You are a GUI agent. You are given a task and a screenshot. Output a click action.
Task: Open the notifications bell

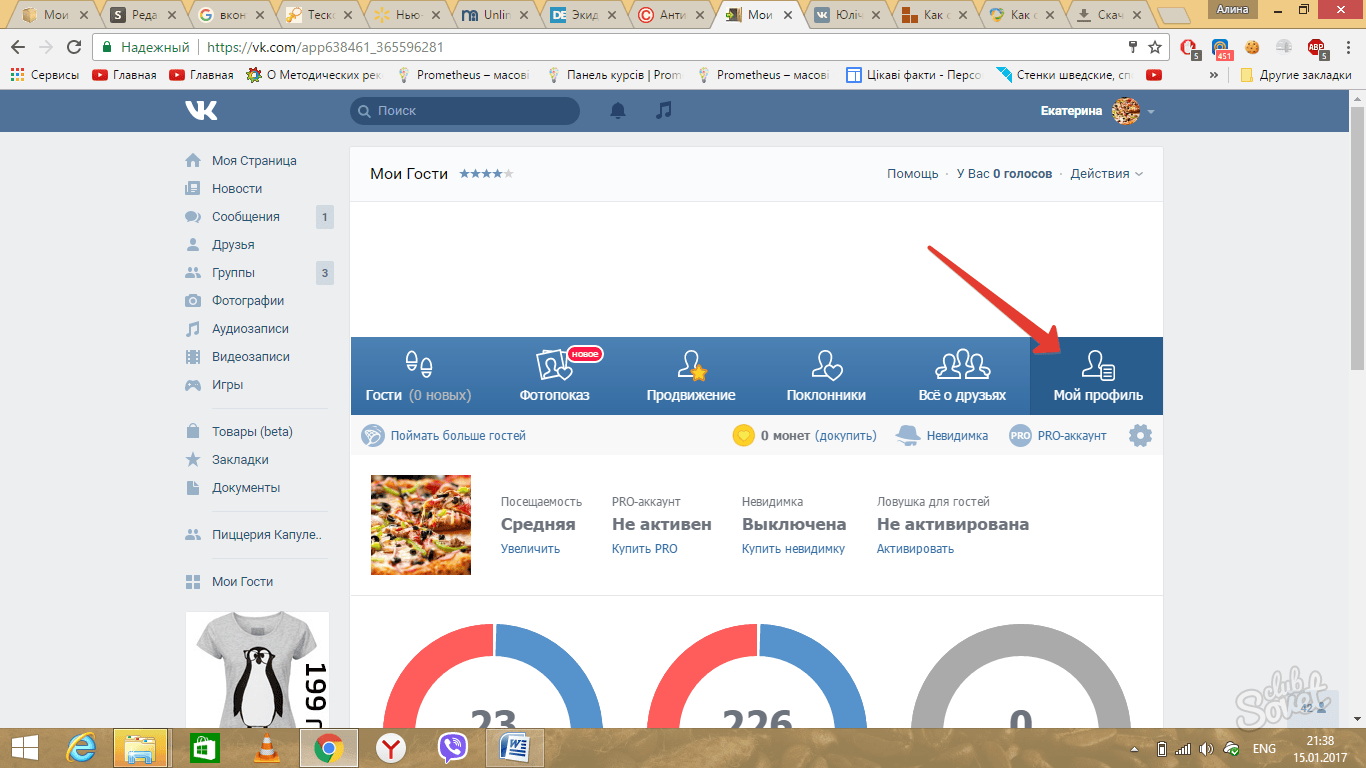click(x=618, y=111)
